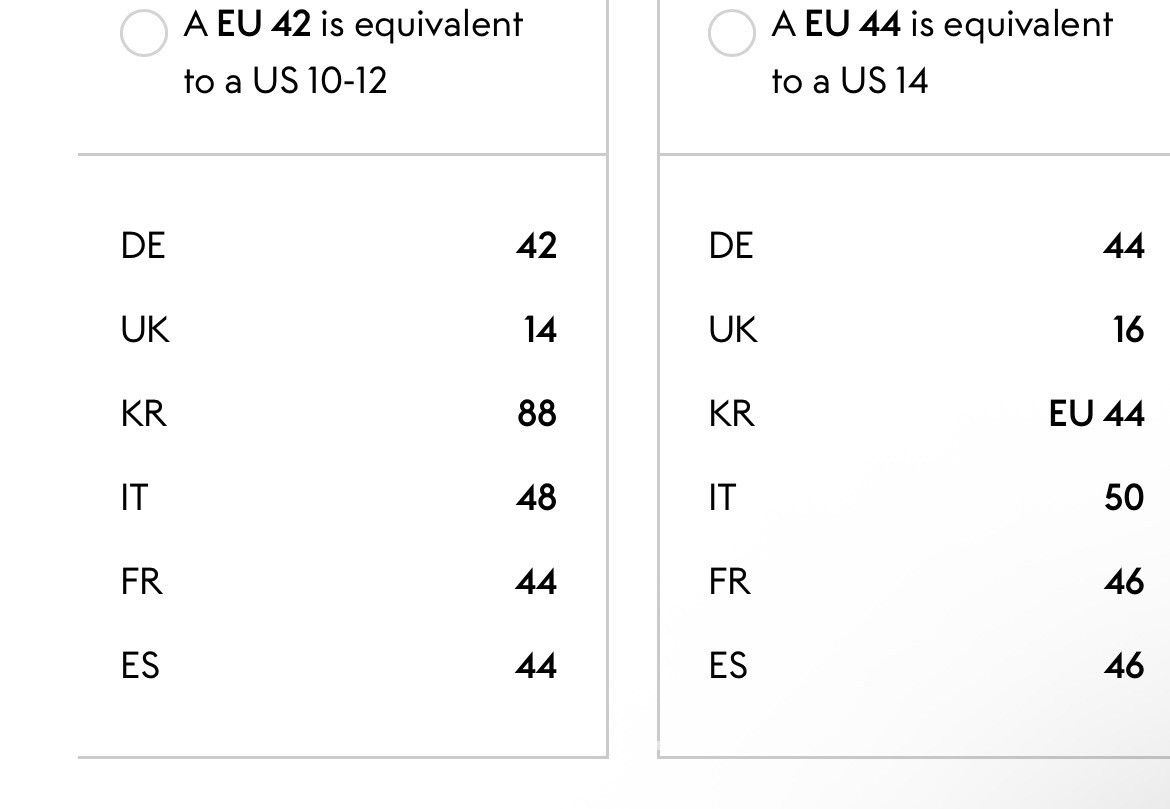
Task: Click the DE size 42 value
Action: point(536,246)
